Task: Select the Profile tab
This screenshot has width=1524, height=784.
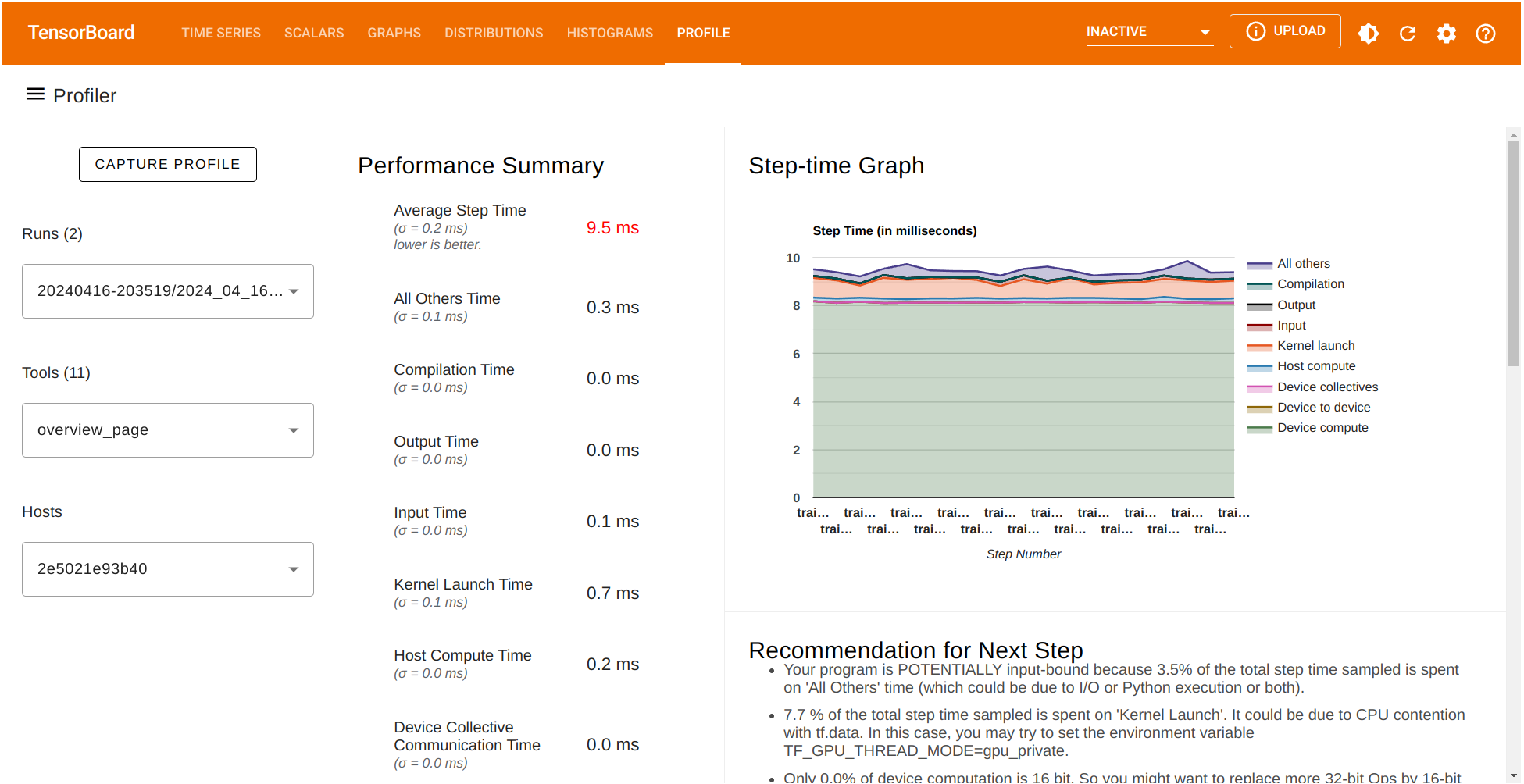Action: click(x=703, y=33)
